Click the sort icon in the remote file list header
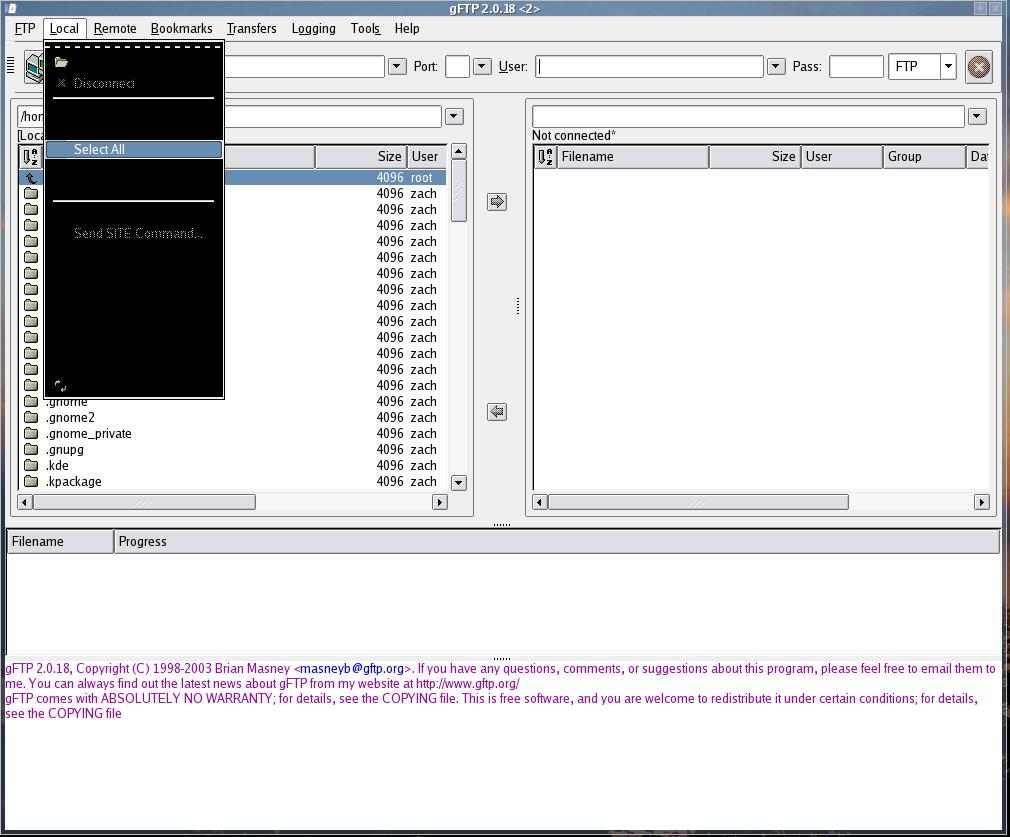The width and height of the screenshot is (1010, 837). click(x=545, y=157)
